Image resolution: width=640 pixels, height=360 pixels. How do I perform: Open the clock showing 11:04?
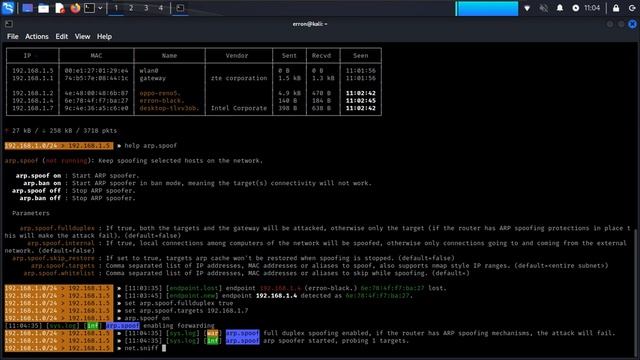[x=592, y=8]
